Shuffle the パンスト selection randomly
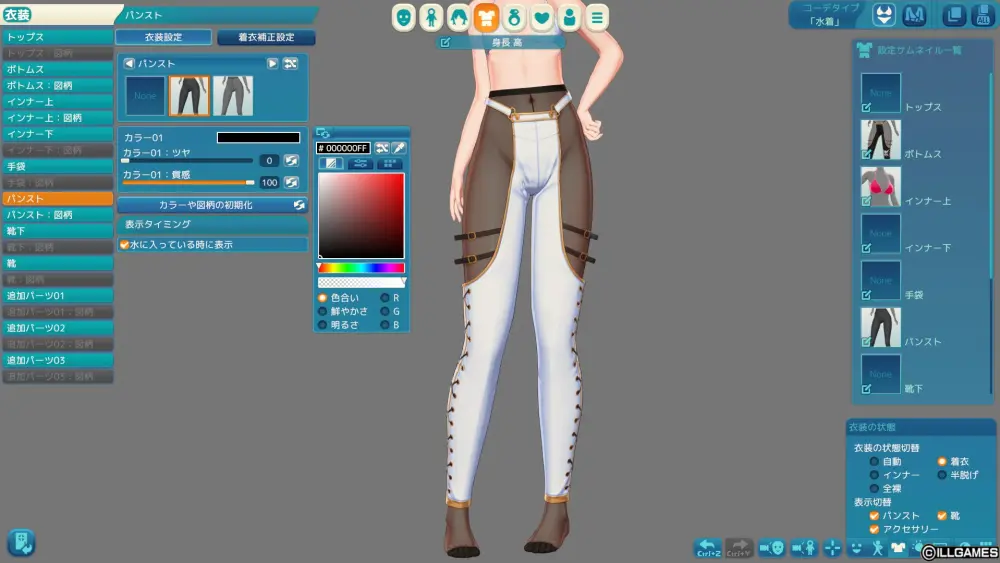 tap(290, 64)
